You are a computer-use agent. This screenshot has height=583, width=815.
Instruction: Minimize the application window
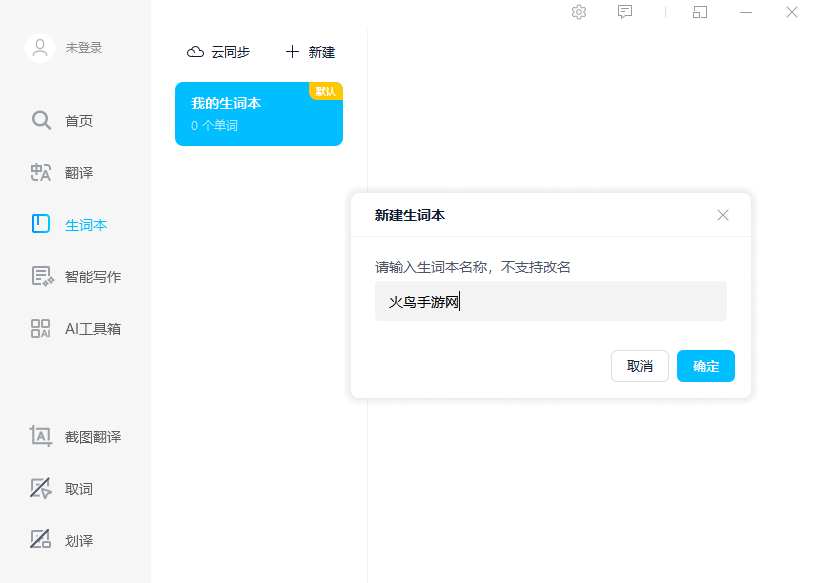pyautogui.click(x=746, y=12)
